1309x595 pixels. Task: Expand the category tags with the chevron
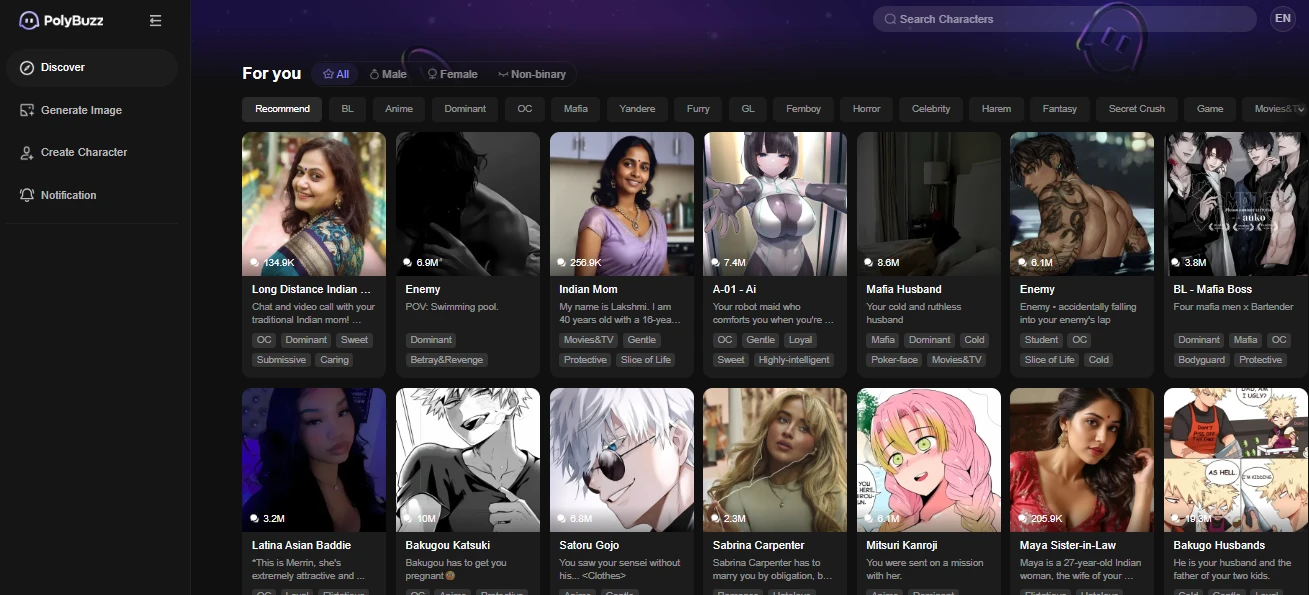[x=1302, y=109]
